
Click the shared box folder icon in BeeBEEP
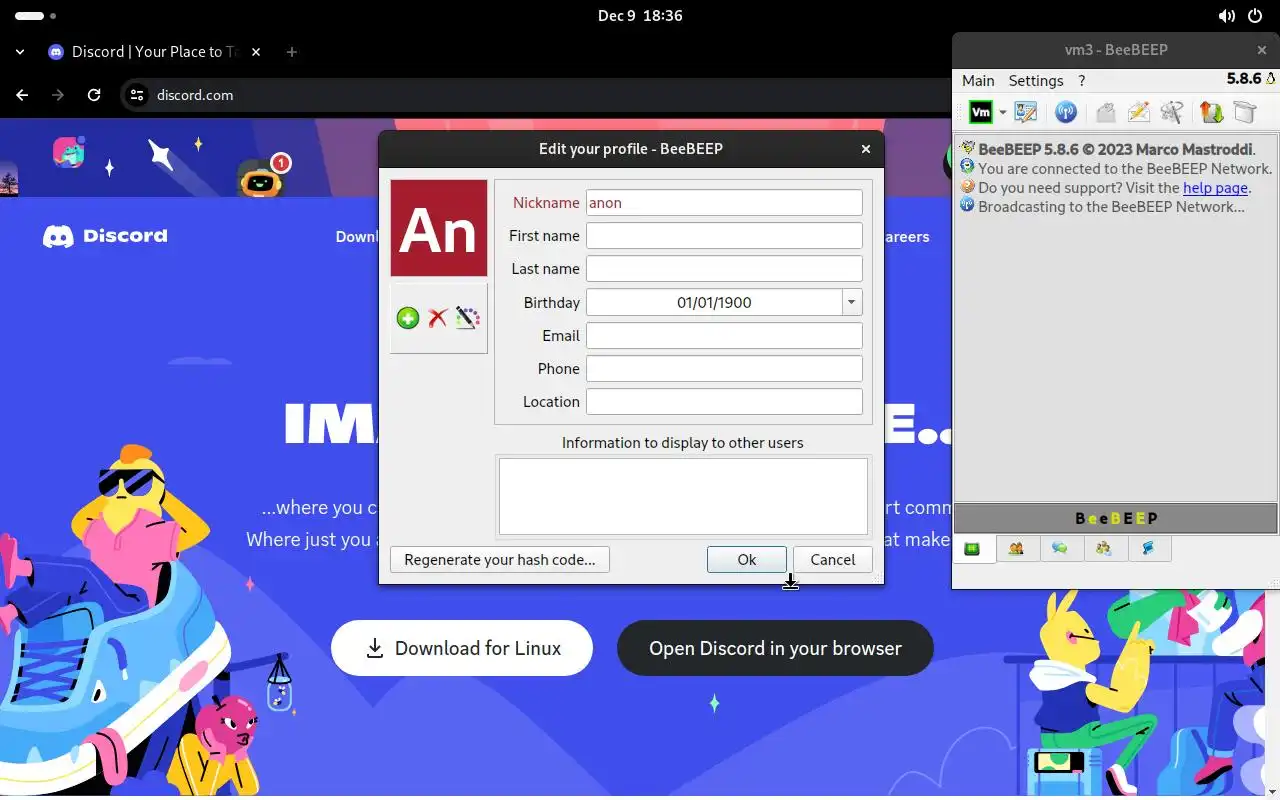[x=1244, y=112]
